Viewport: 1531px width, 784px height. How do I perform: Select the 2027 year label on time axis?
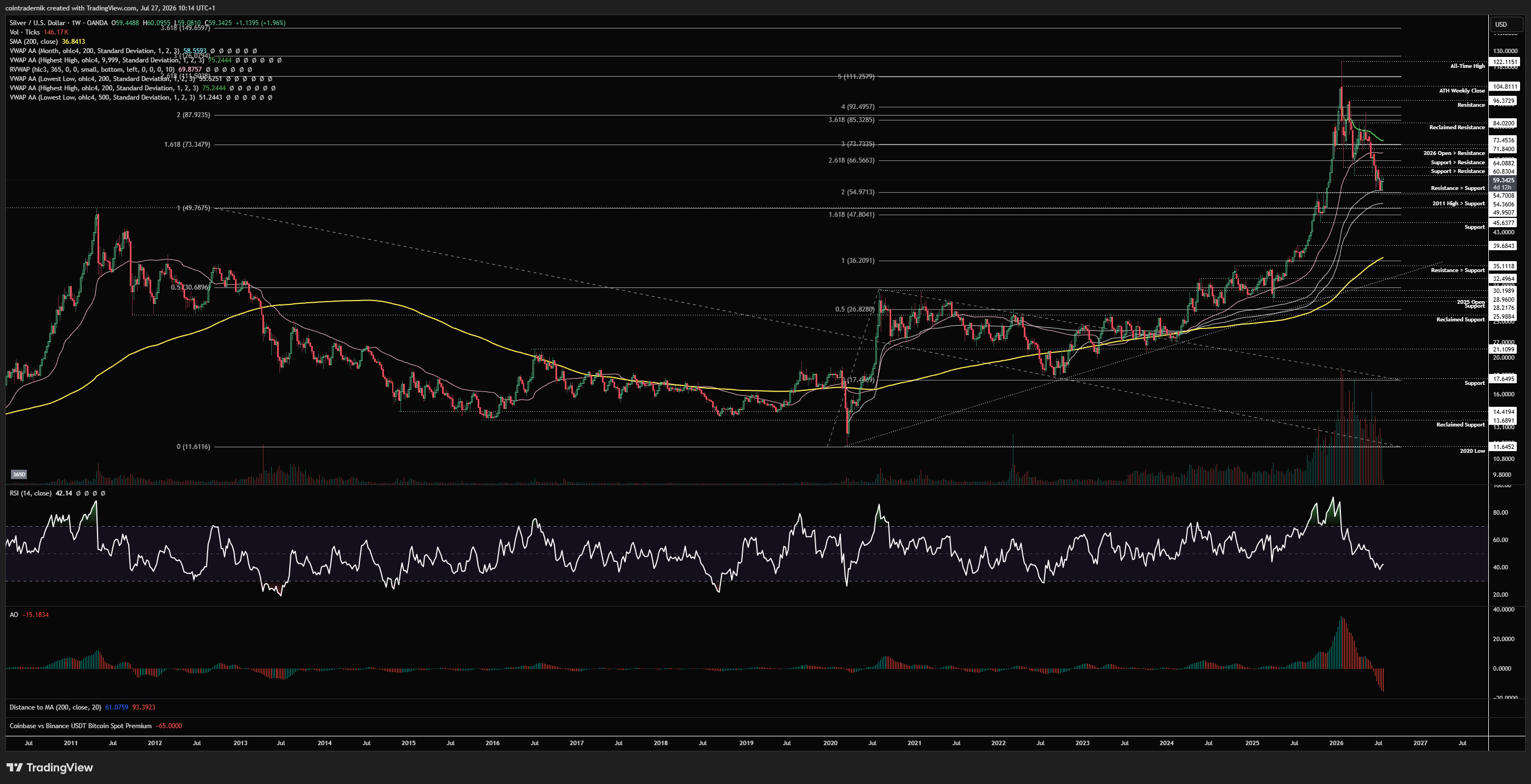point(1420,743)
